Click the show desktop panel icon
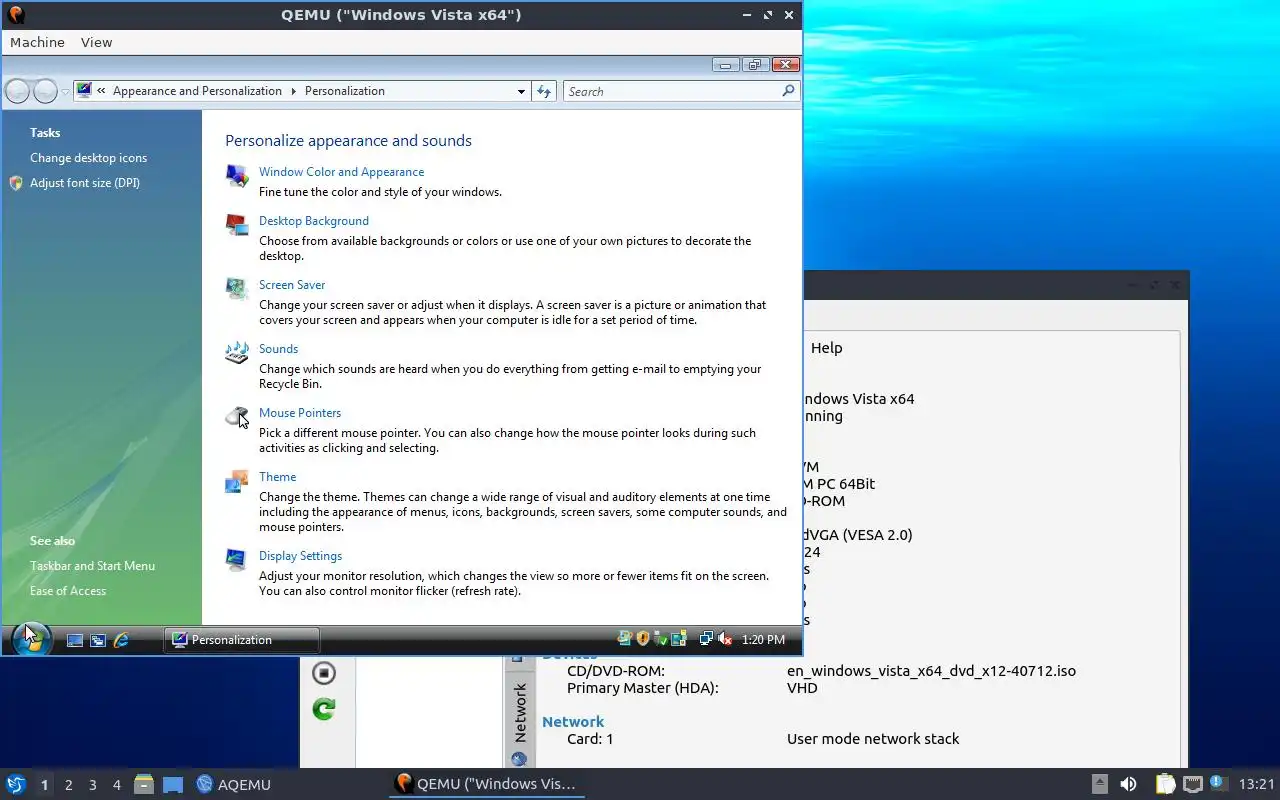1280x800 pixels. pos(173,784)
